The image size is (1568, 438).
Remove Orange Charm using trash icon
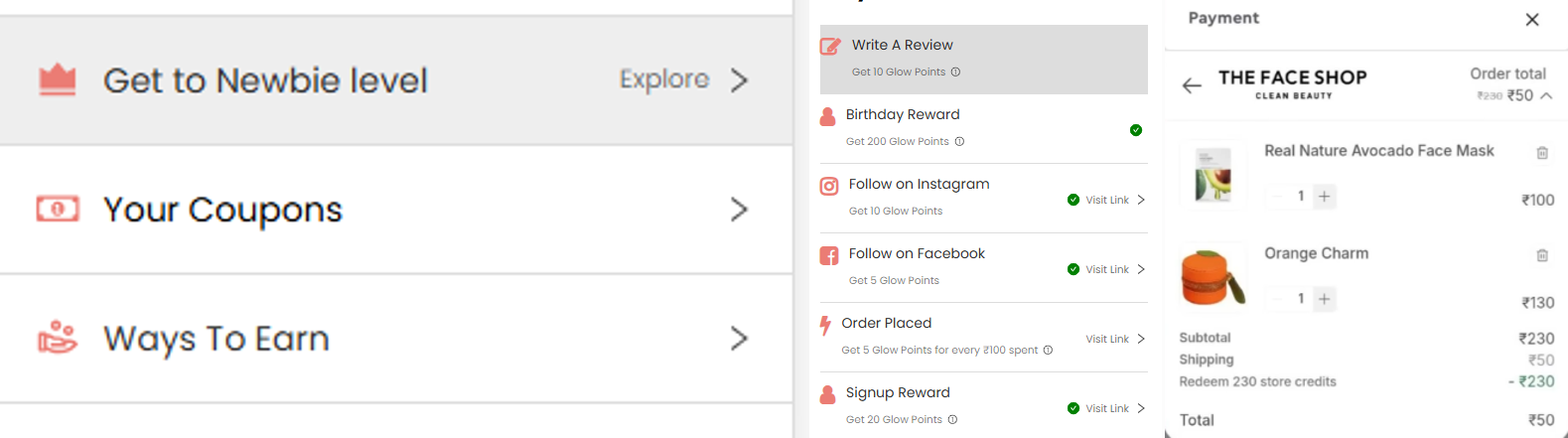pos(1542,255)
